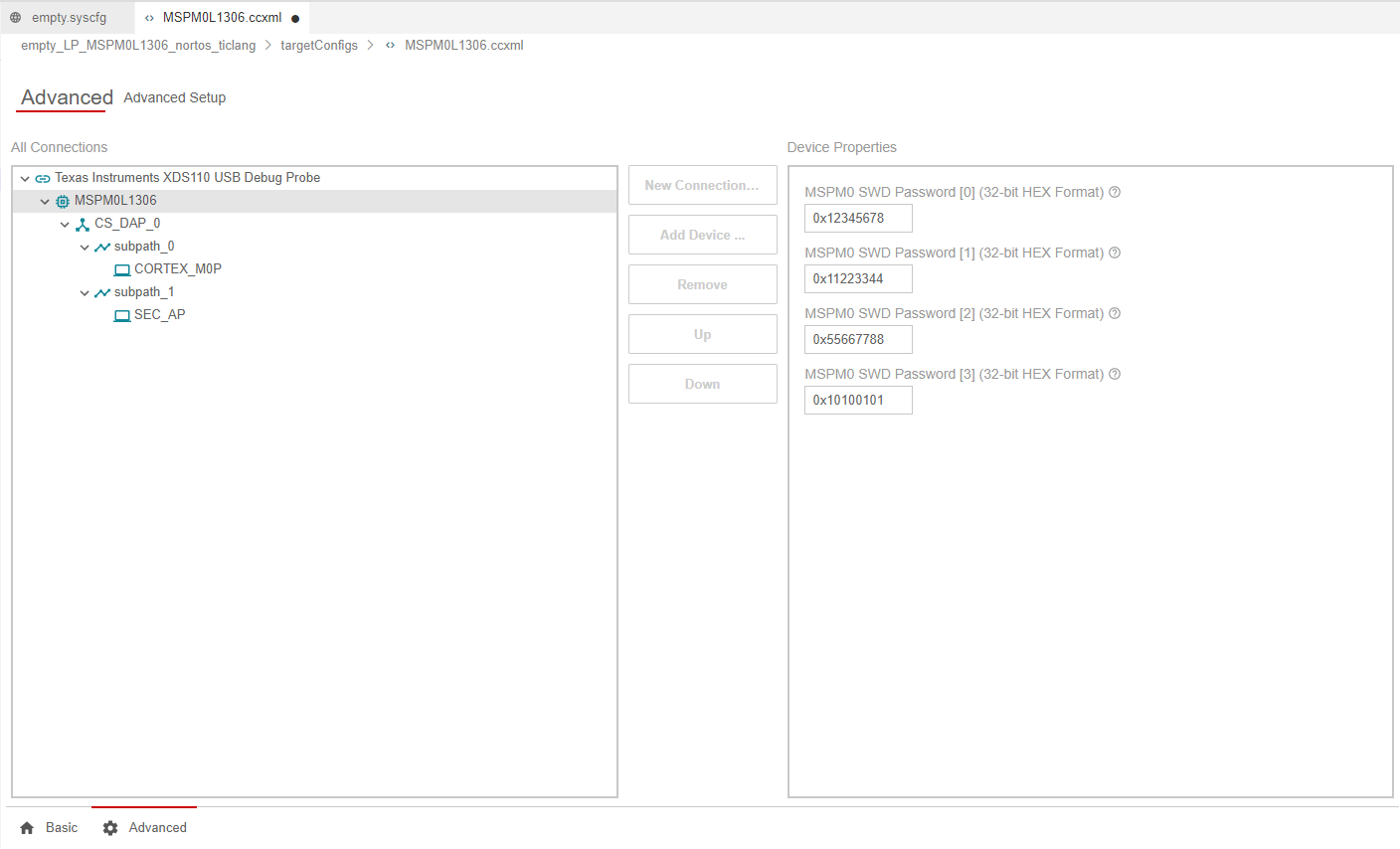Collapse the subpath_0 tree node
Image resolution: width=1400 pixels, height=849 pixels.
point(85,248)
